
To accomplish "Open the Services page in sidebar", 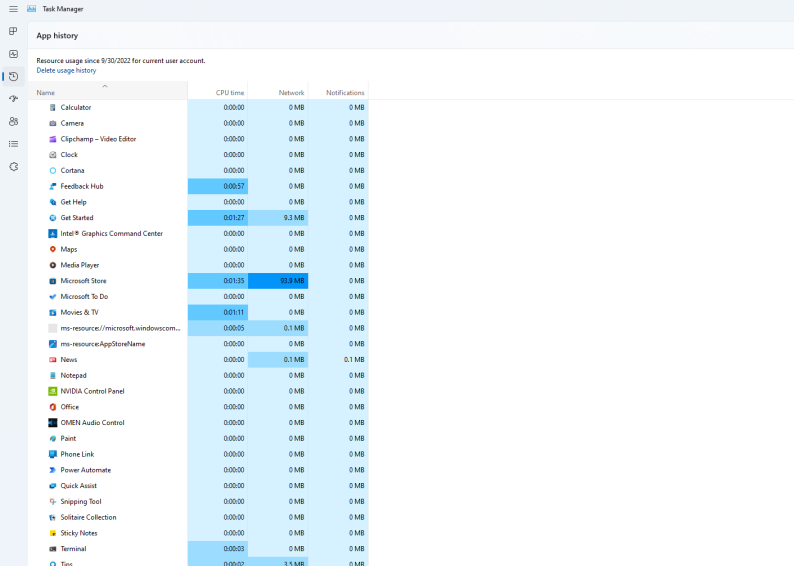I will 14,167.
